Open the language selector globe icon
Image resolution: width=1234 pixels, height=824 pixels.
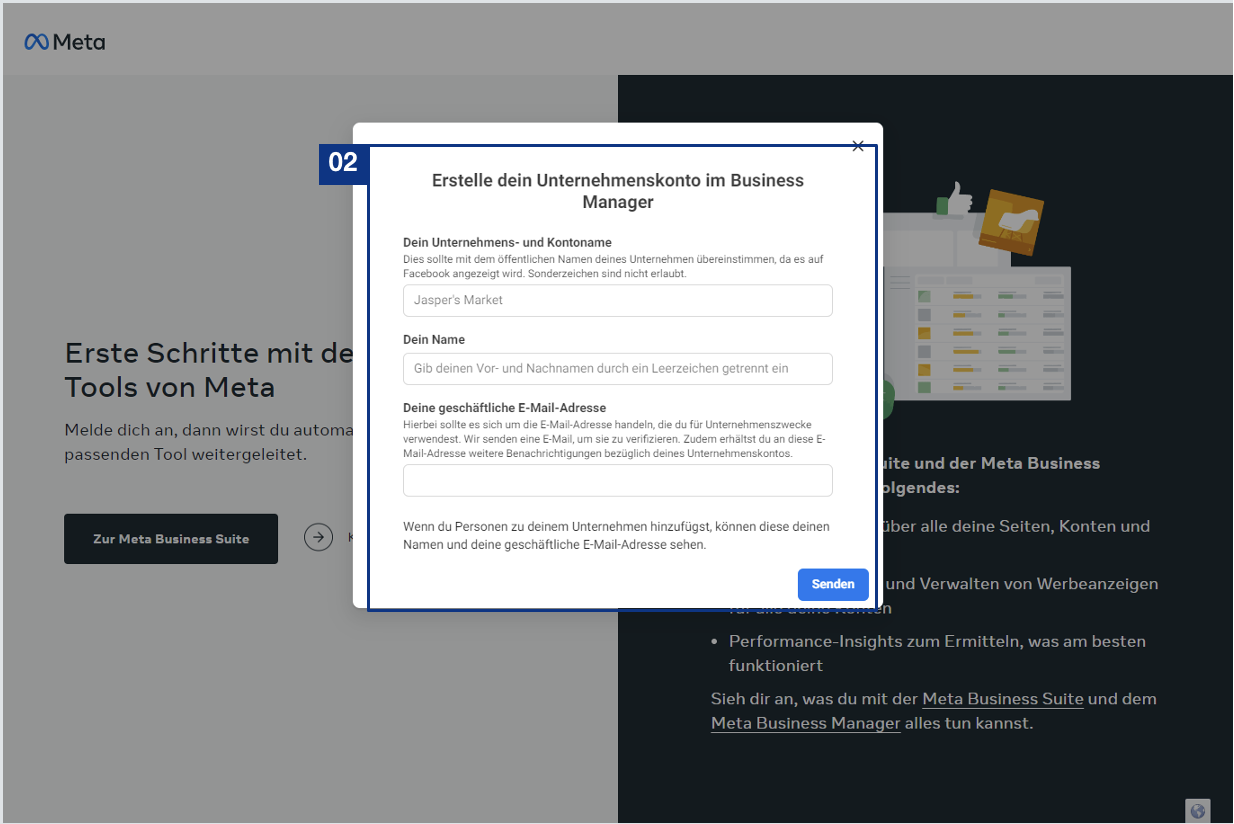click(1197, 811)
